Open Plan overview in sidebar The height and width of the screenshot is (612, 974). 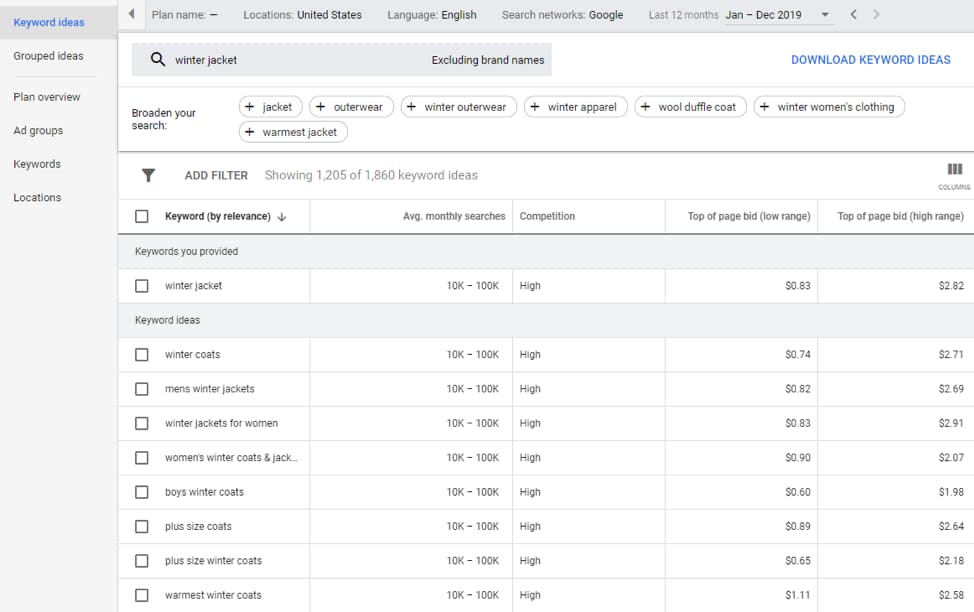tap(47, 97)
